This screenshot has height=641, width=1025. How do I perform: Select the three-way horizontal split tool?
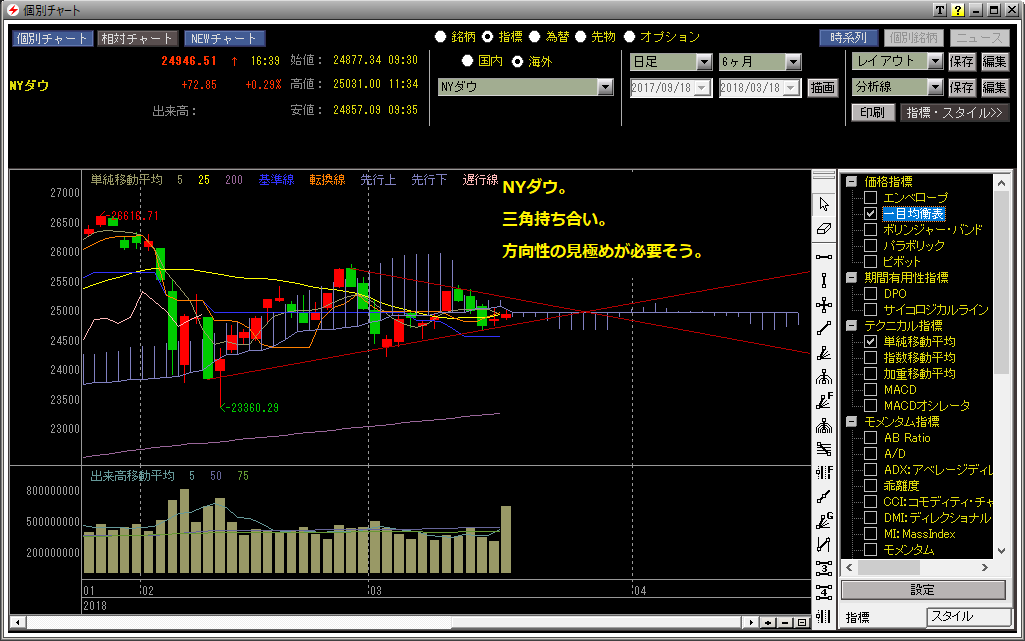click(824, 568)
